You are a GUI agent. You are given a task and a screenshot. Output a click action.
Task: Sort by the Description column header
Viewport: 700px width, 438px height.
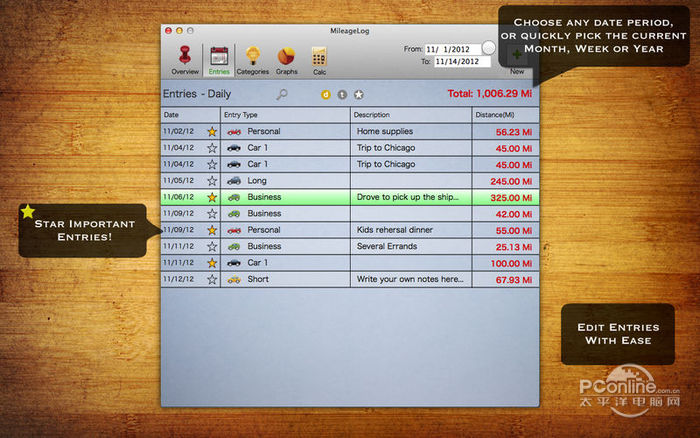pos(411,115)
